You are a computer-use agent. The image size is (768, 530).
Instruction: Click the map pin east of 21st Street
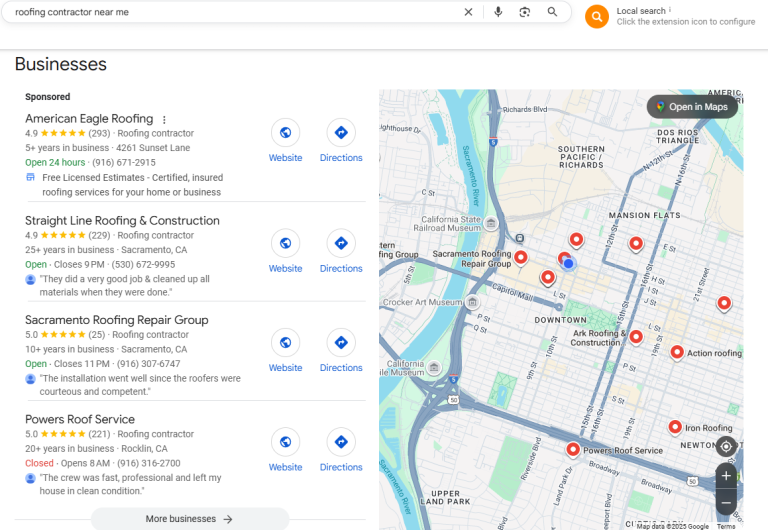pos(724,303)
